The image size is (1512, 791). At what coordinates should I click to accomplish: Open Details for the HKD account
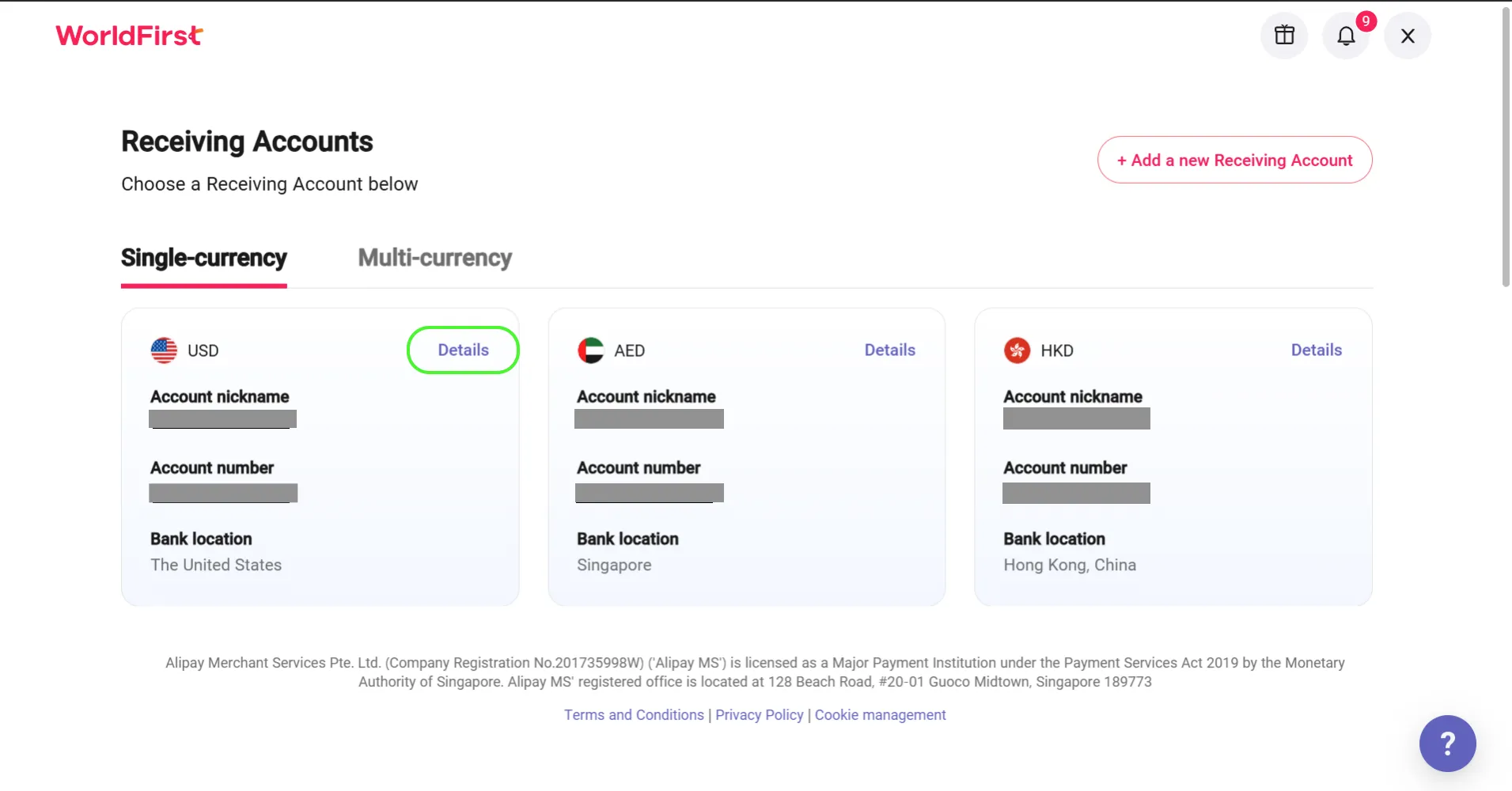[x=1316, y=350]
